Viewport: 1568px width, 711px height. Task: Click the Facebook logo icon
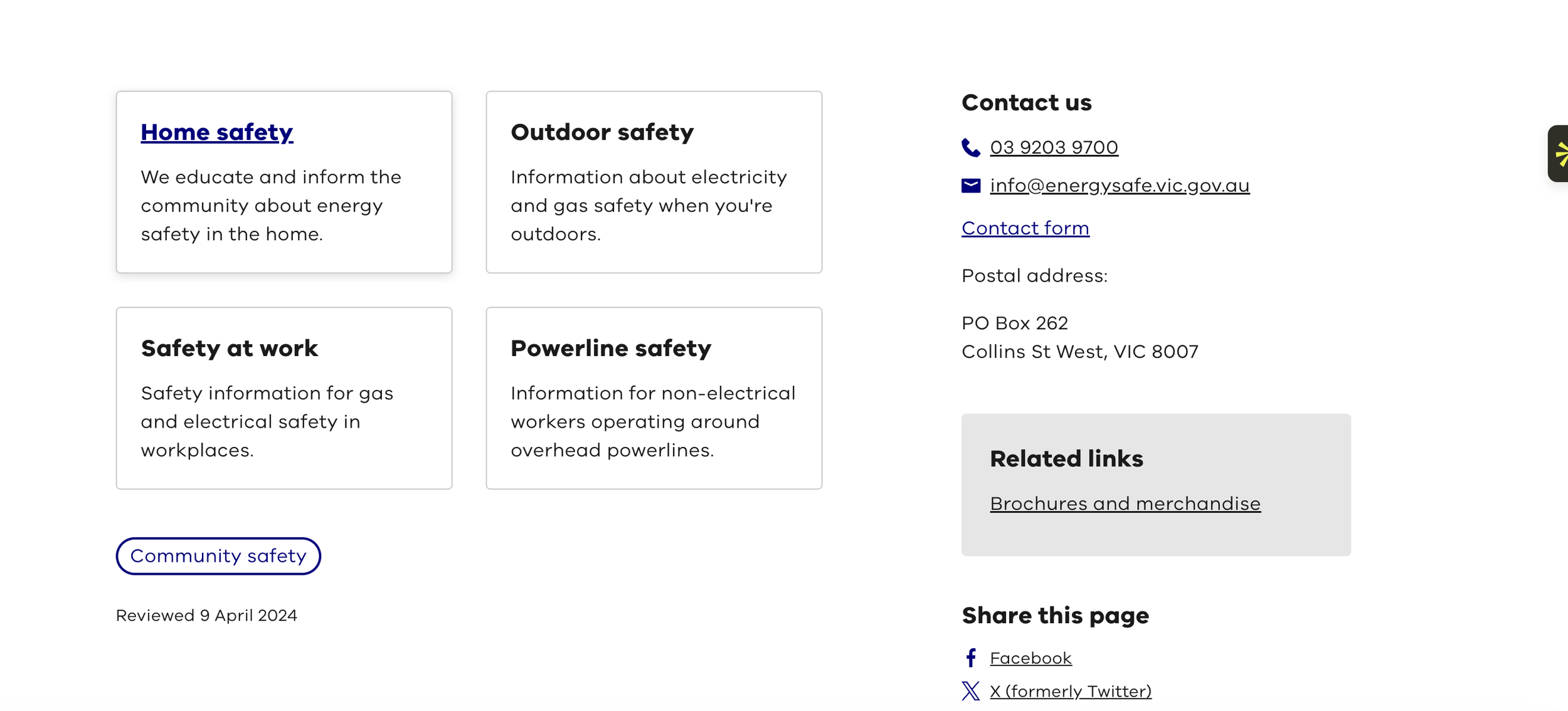pos(970,658)
